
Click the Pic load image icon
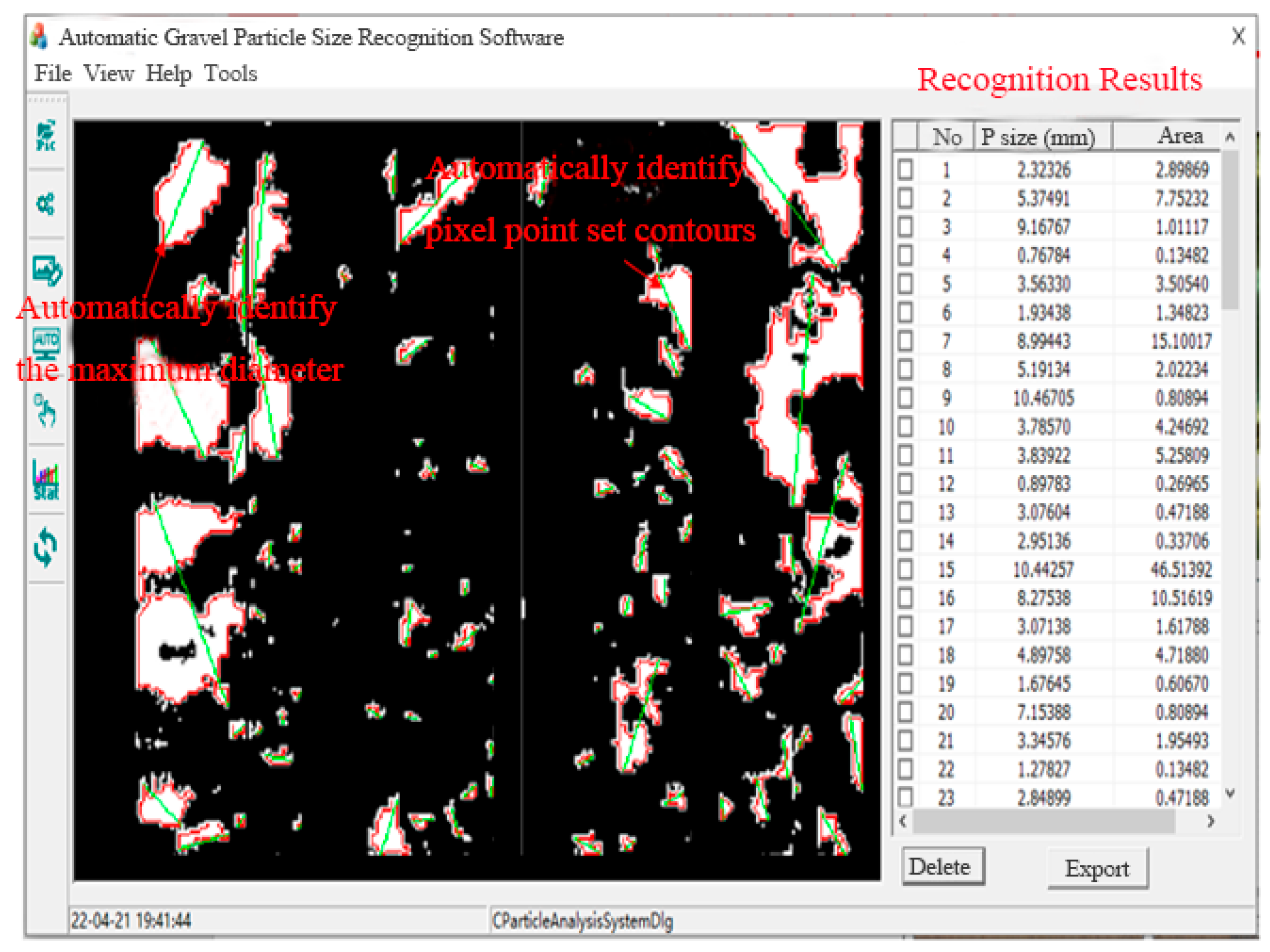pyautogui.click(x=46, y=136)
